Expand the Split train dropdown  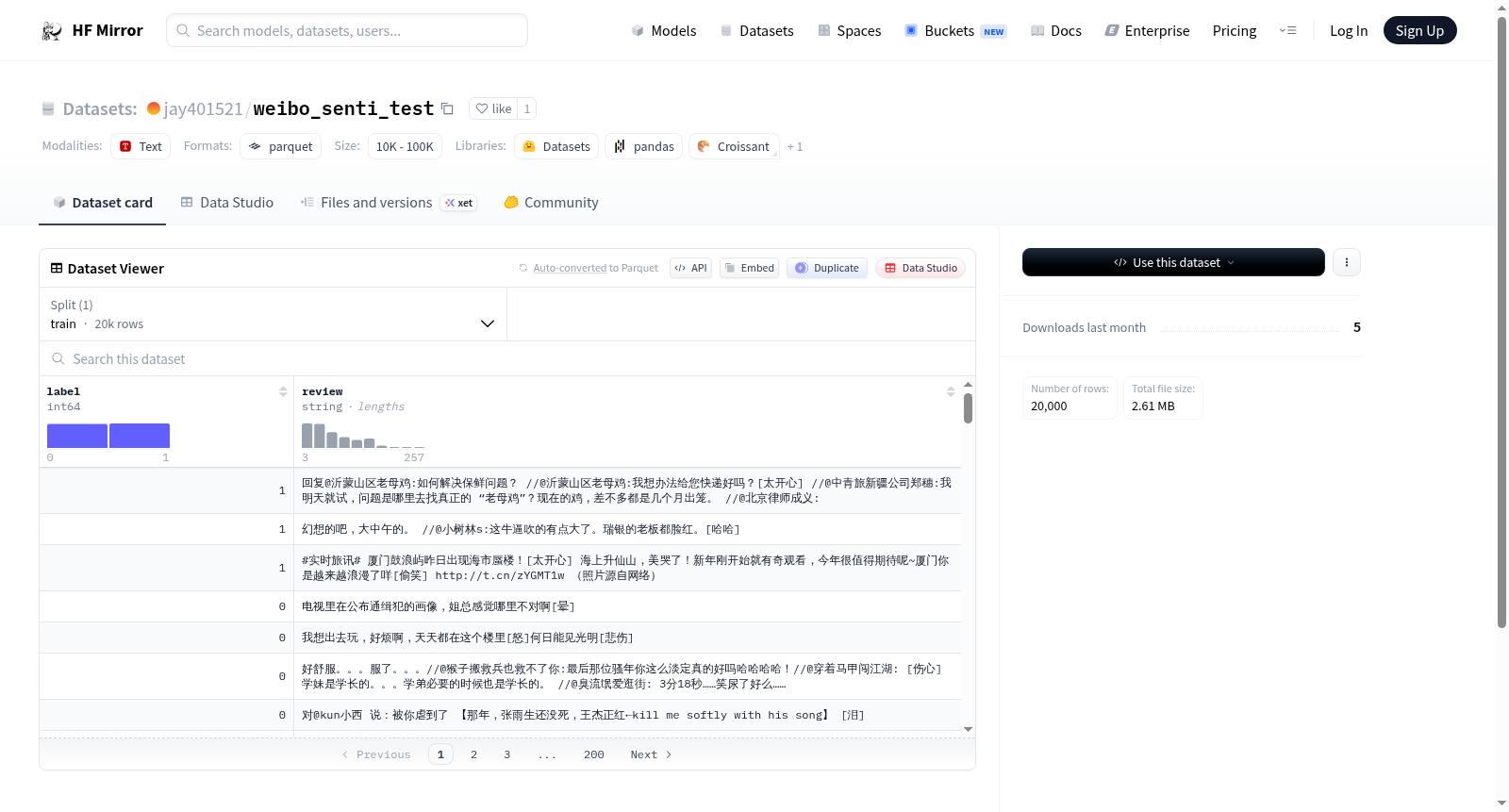[x=273, y=314]
